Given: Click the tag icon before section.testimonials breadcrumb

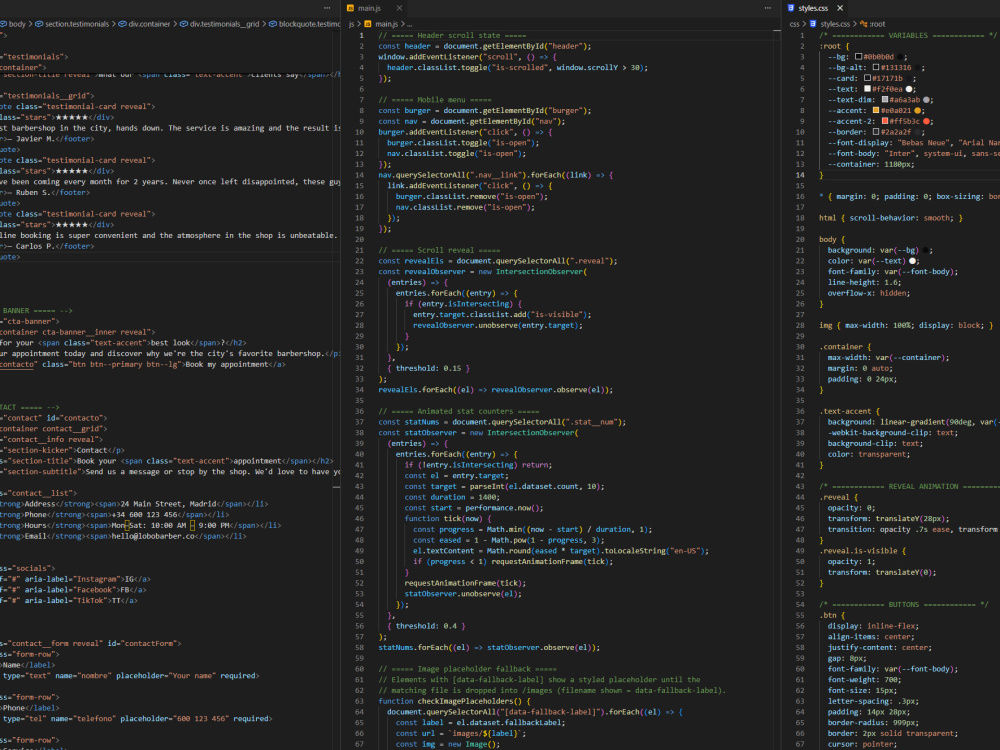Looking at the screenshot, I should 39,24.
